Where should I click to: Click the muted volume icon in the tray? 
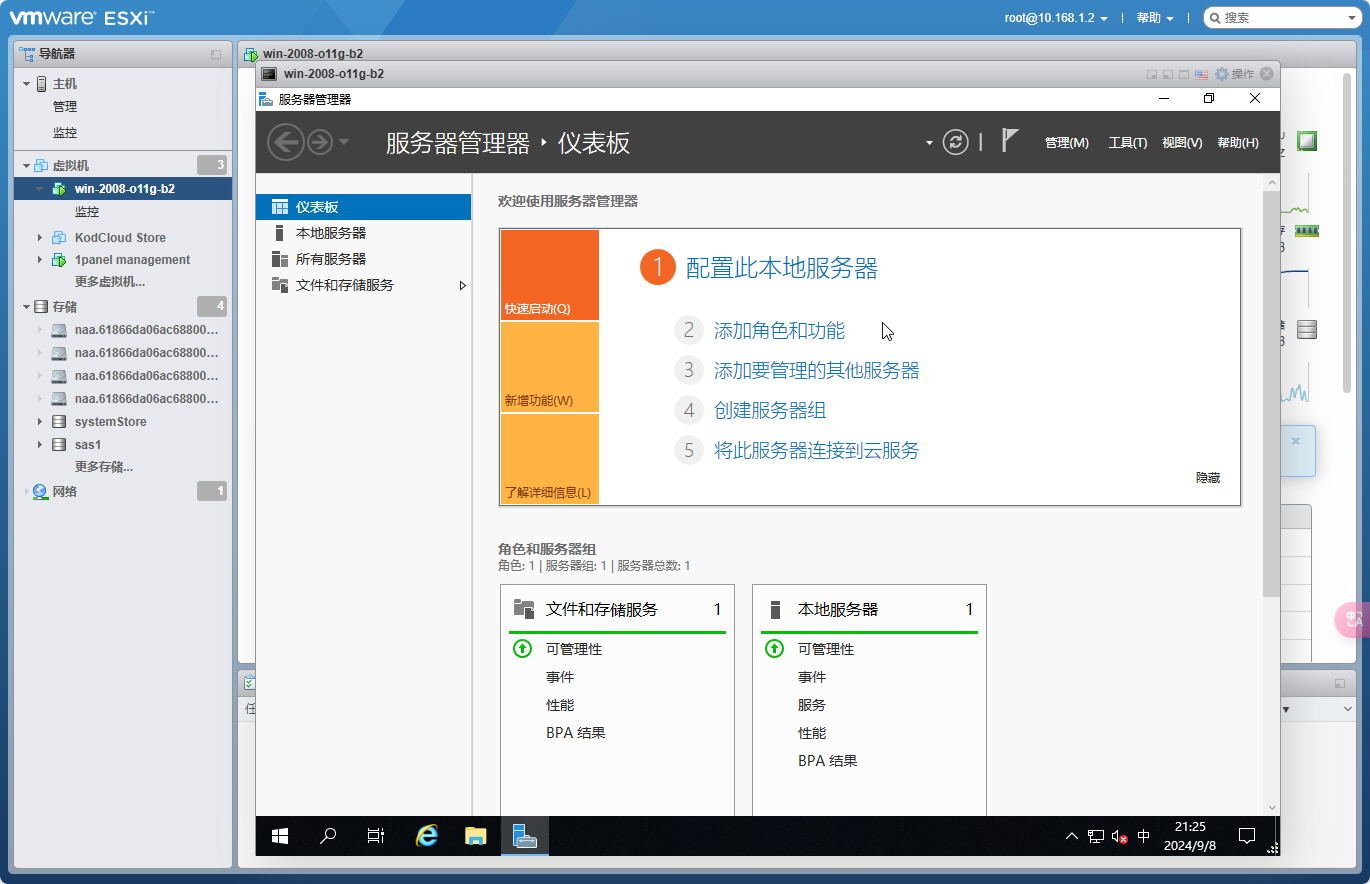pyautogui.click(x=1120, y=836)
